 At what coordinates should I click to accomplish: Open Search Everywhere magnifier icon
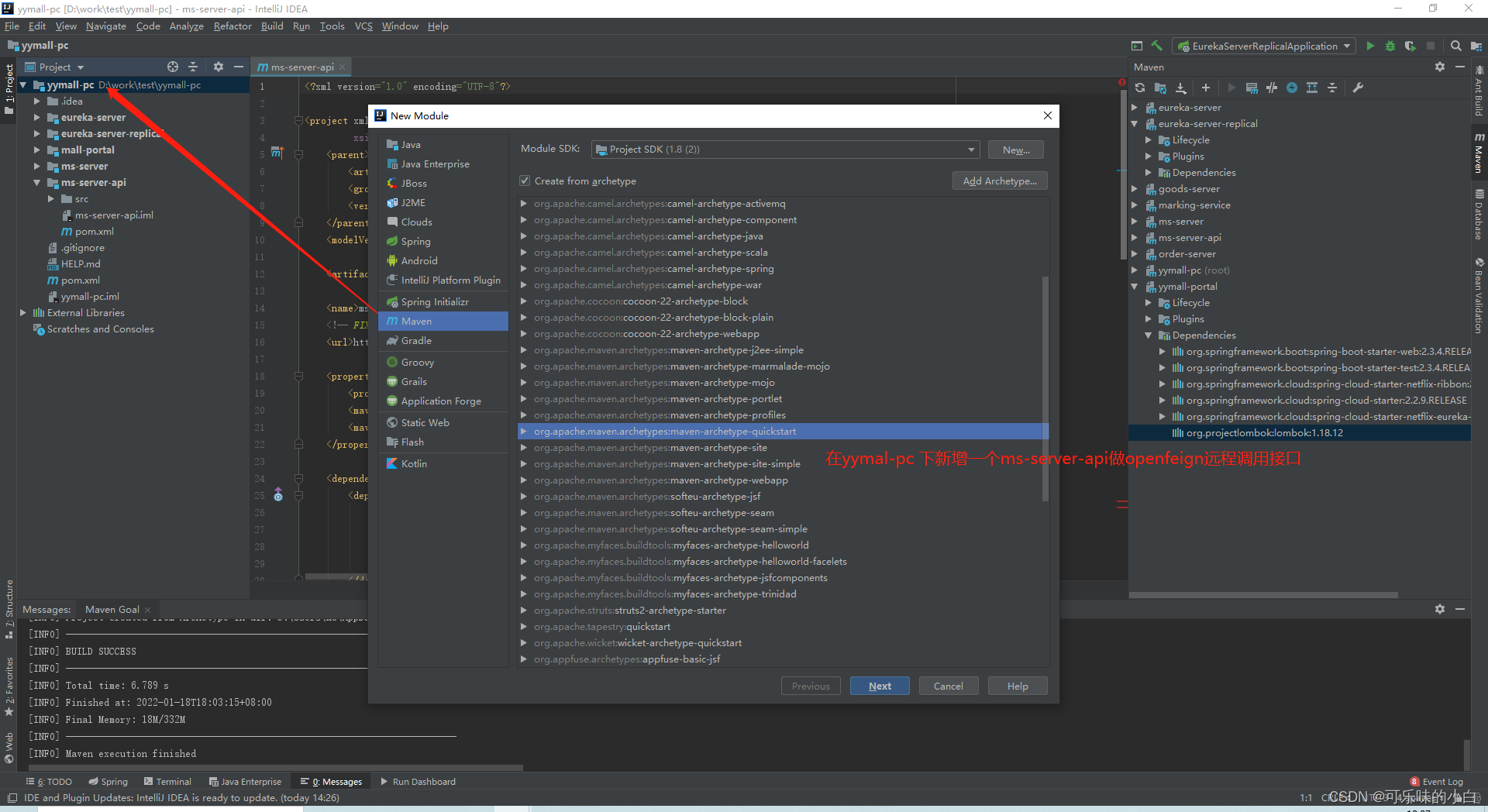pos(1456,46)
